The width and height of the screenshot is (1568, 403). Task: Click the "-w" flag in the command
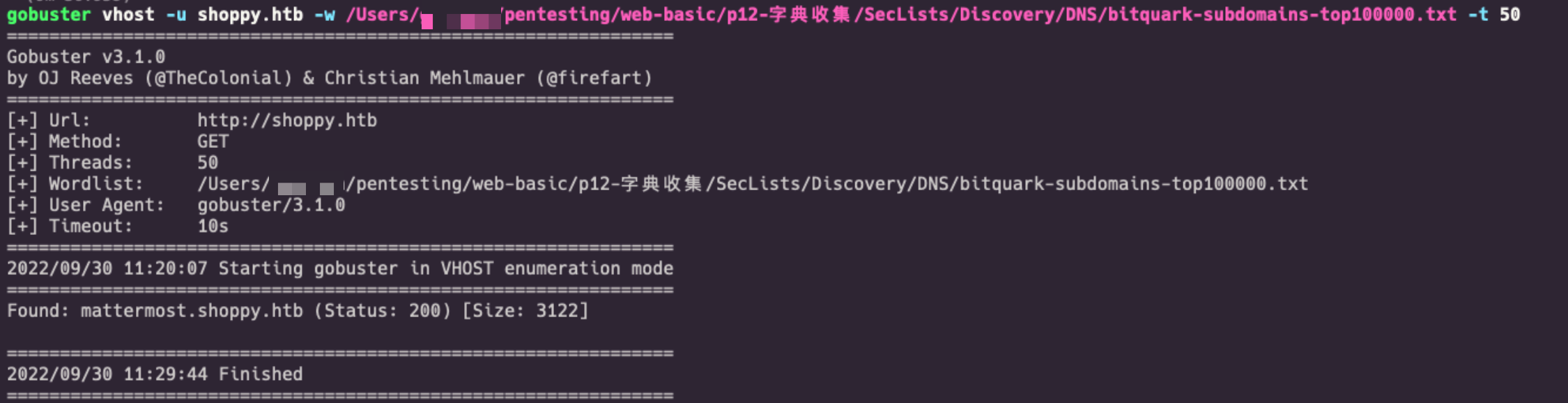[324, 15]
